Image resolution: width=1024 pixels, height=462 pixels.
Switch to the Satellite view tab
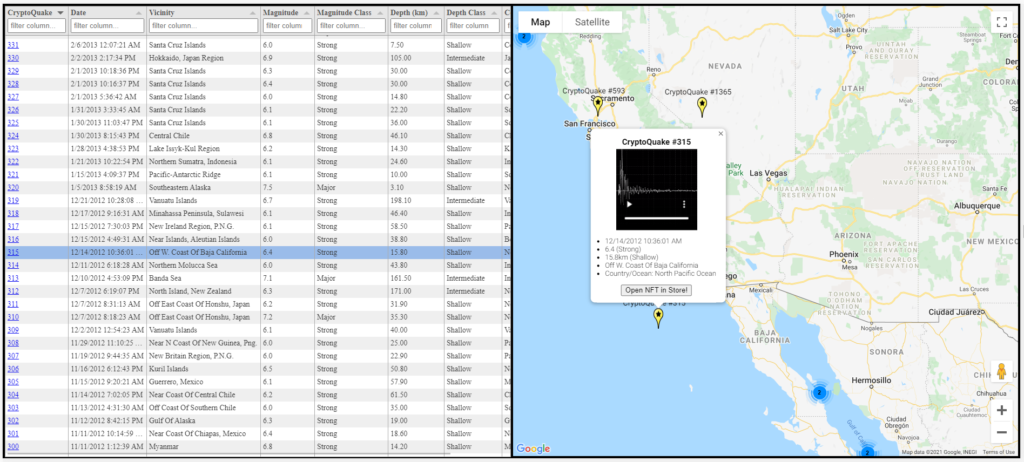[x=592, y=22]
